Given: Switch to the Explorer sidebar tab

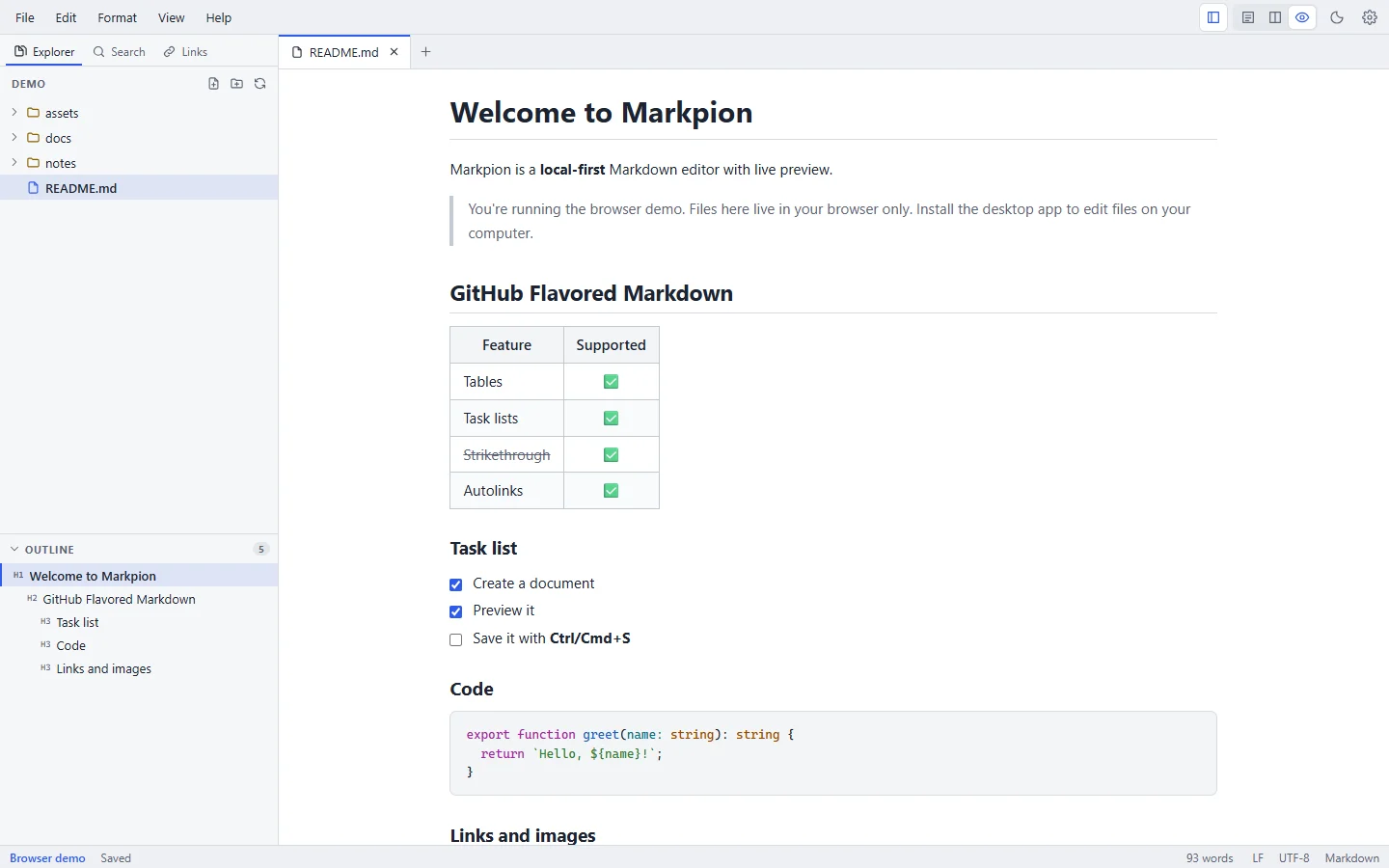Looking at the screenshot, I should (44, 52).
